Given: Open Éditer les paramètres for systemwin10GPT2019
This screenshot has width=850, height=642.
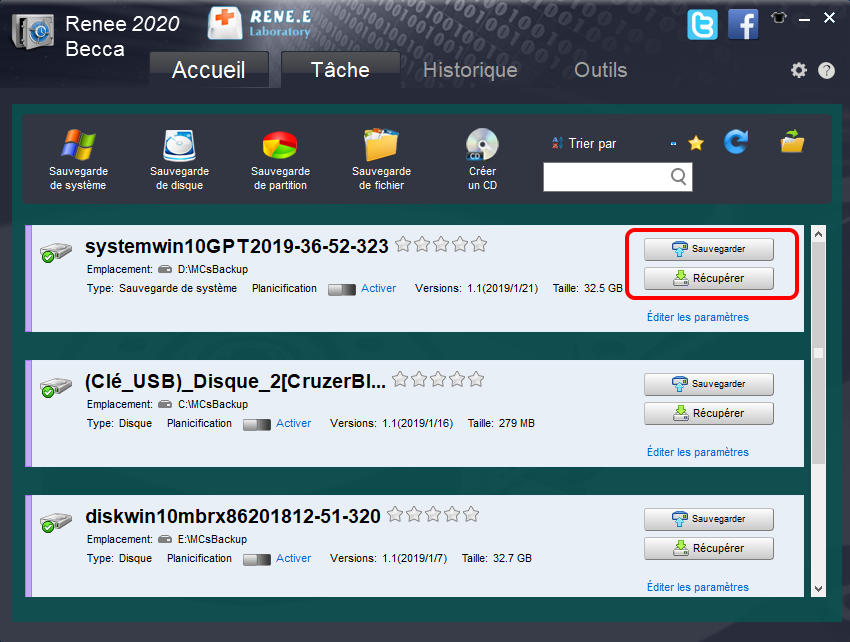Looking at the screenshot, I should click(x=698, y=317).
